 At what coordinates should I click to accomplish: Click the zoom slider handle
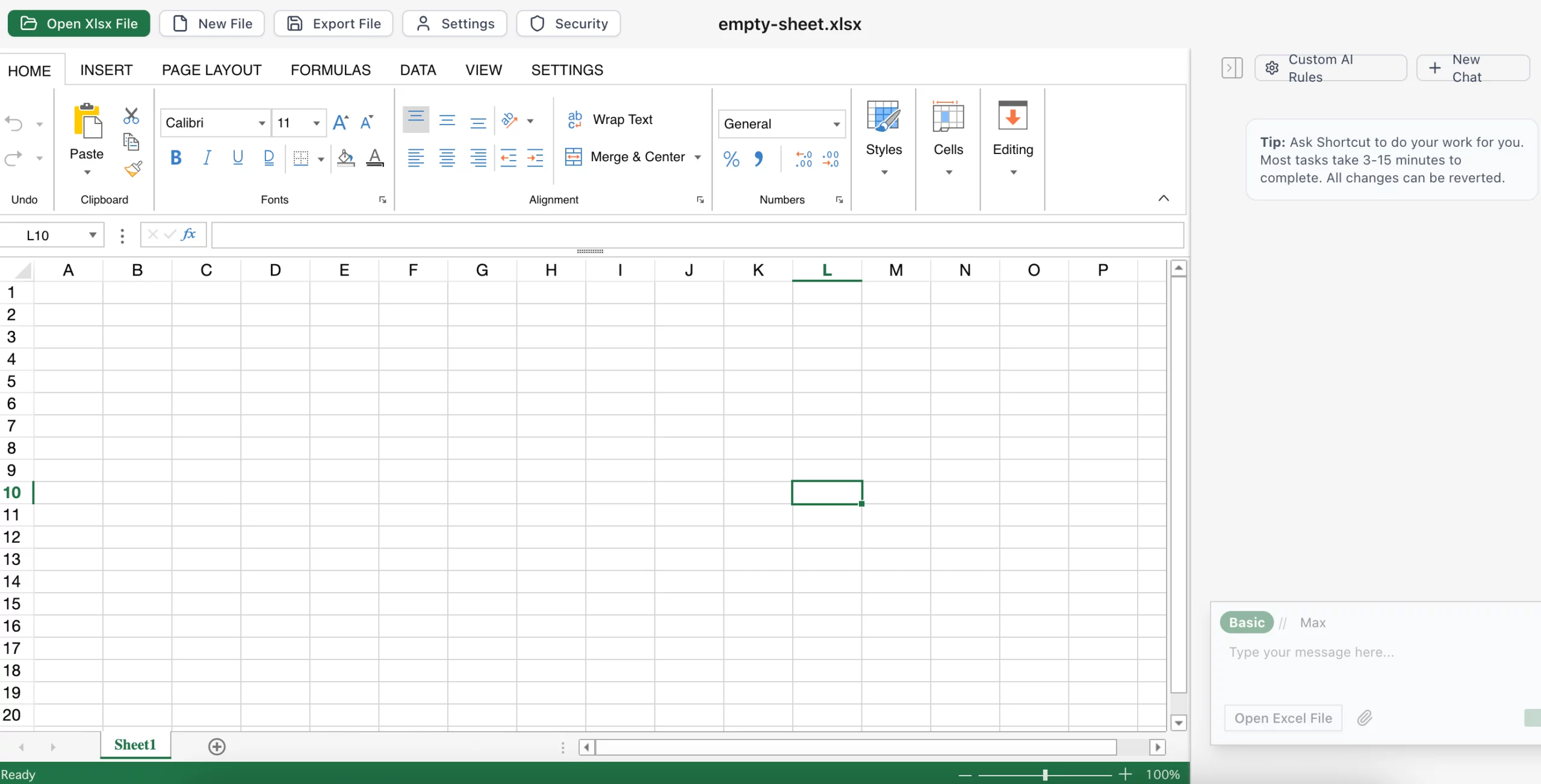click(1045, 775)
